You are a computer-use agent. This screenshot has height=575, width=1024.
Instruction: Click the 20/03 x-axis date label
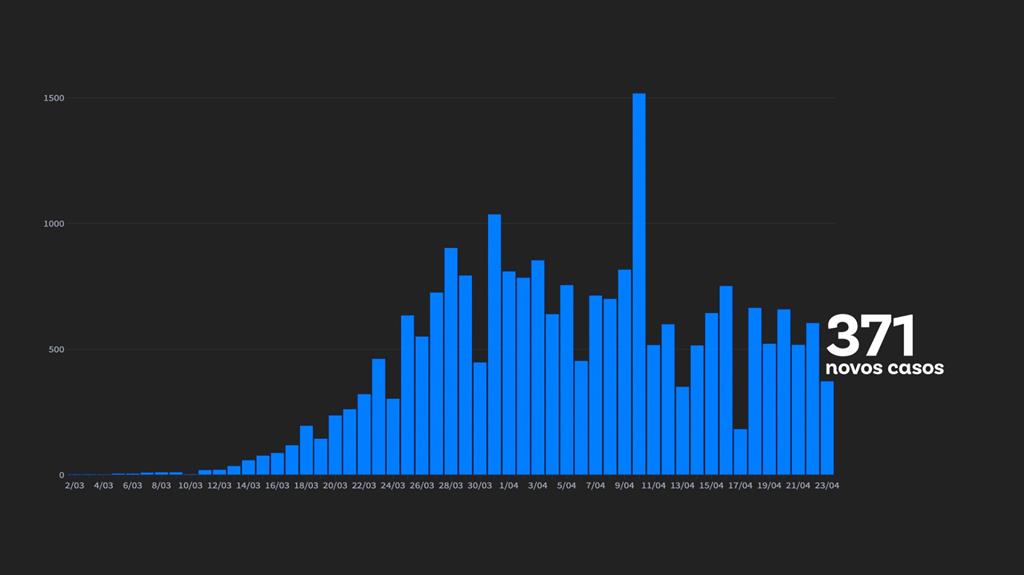coord(335,486)
